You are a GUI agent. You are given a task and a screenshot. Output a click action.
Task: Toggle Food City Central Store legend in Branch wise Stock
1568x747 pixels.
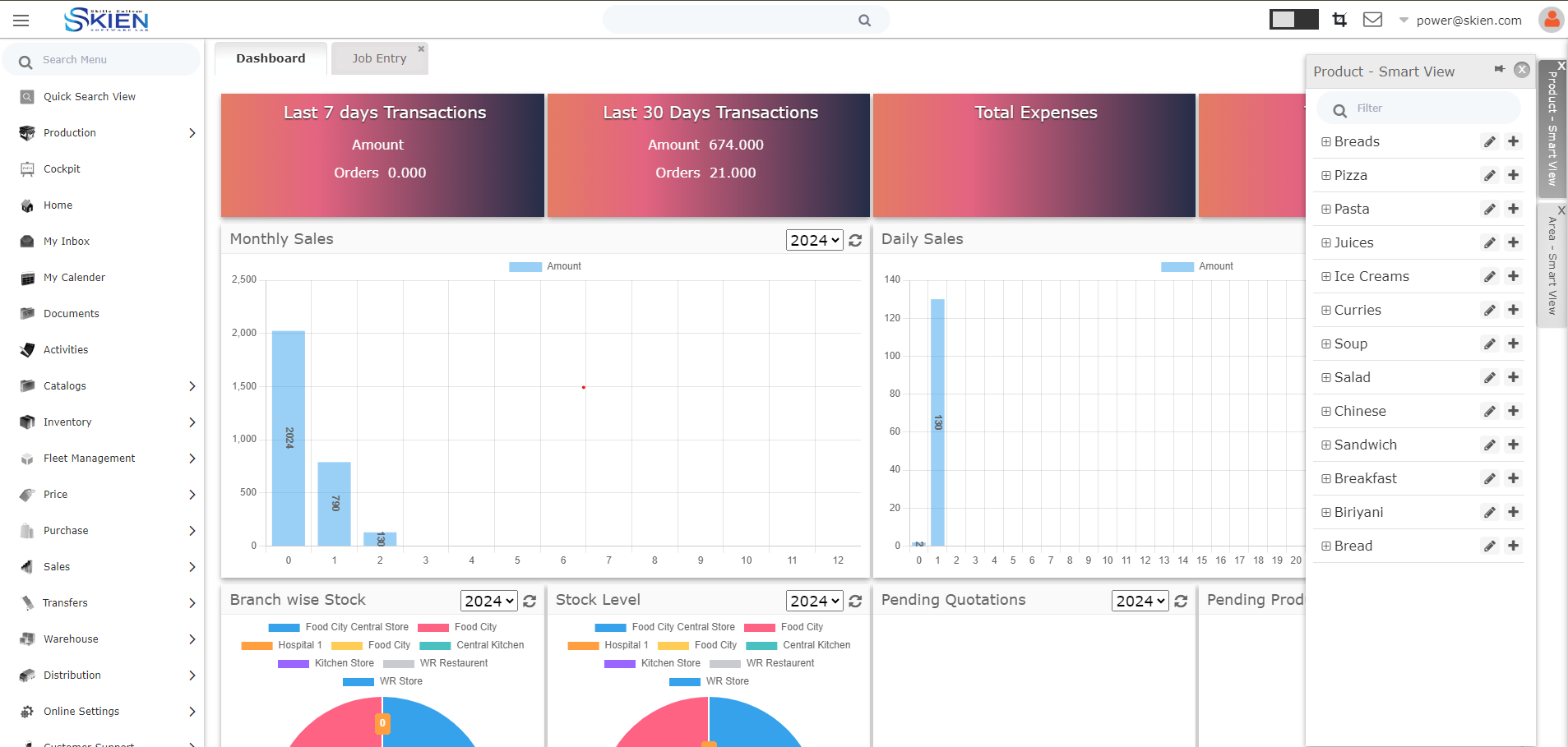pyautogui.click(x=338, y=627)
